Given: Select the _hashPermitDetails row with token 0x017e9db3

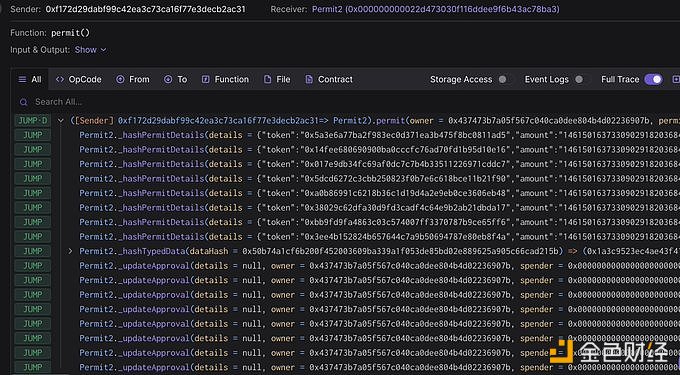Looking at the screenshot, I should [x=379, y=164].
